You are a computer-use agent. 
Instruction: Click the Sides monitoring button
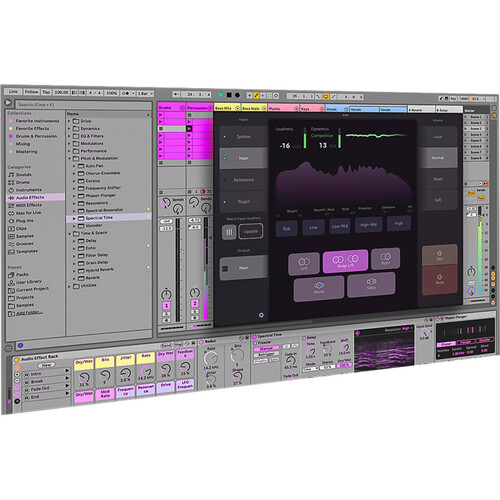(371, 284)
